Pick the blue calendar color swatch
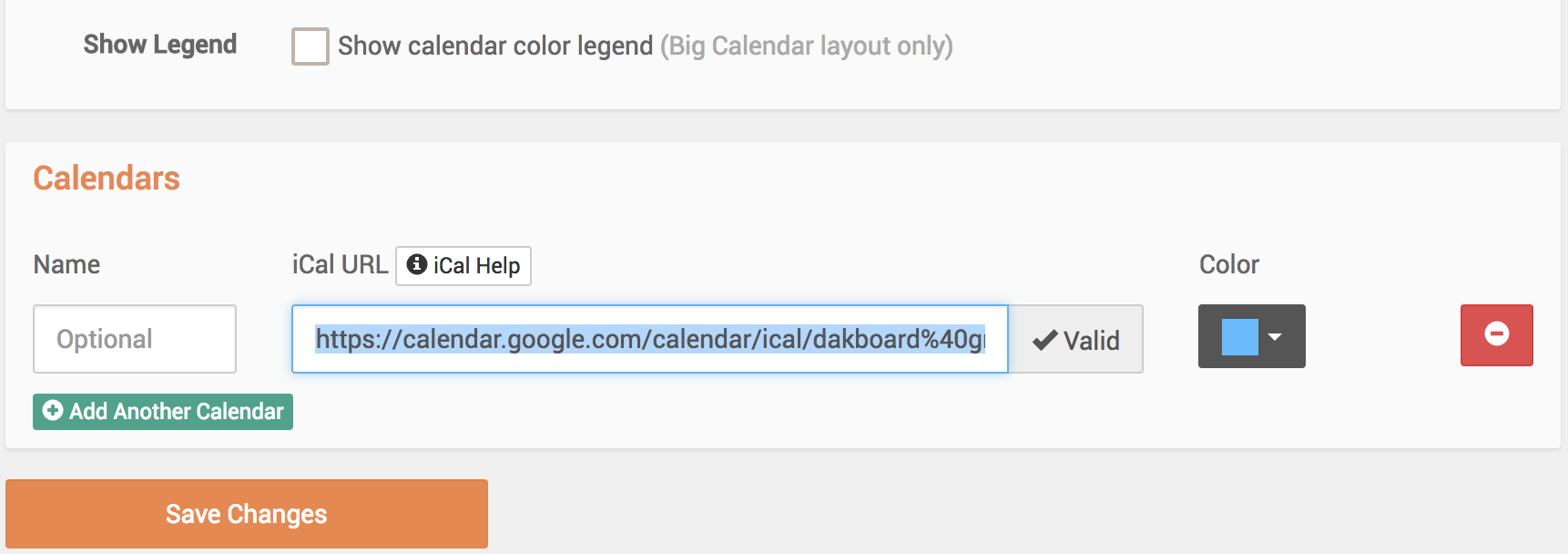Screen dimensions: 1568x554 pyautogui.click(x=1239, y=336)
